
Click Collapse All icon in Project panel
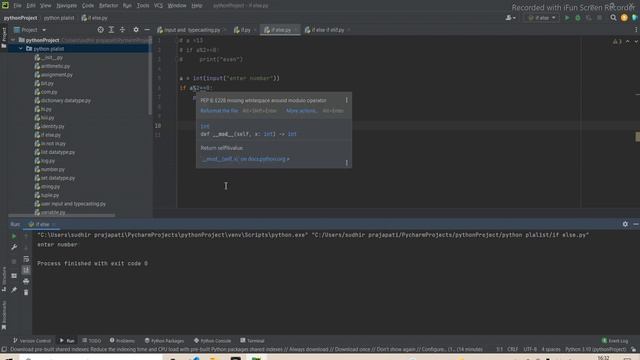[122, 30]
